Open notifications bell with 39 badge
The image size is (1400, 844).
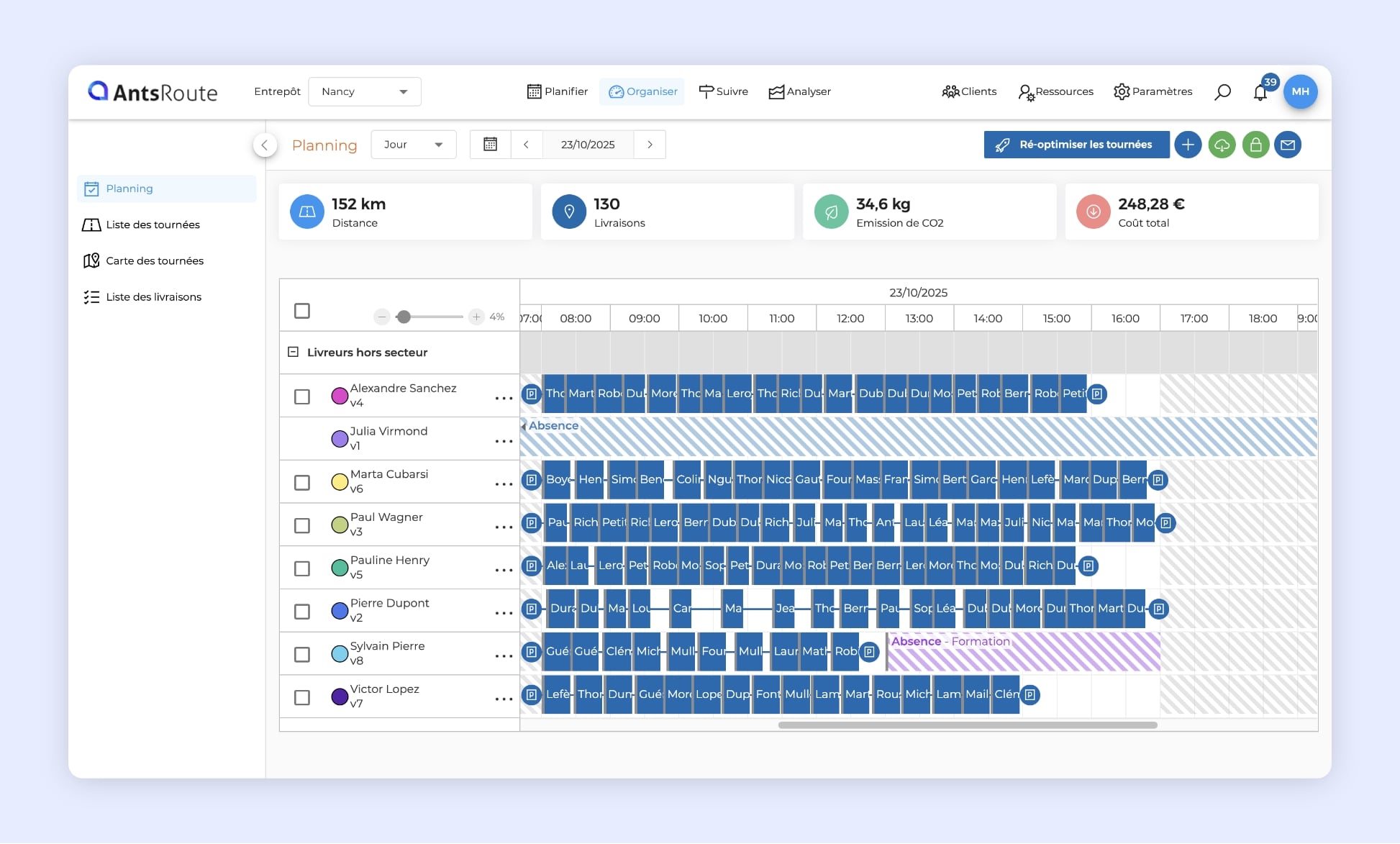tap(1260, 92)
